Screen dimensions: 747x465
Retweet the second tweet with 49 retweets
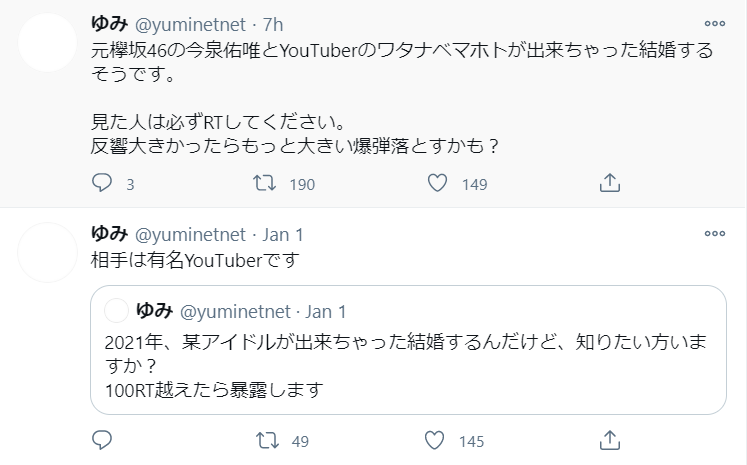[x=267, y=440]
